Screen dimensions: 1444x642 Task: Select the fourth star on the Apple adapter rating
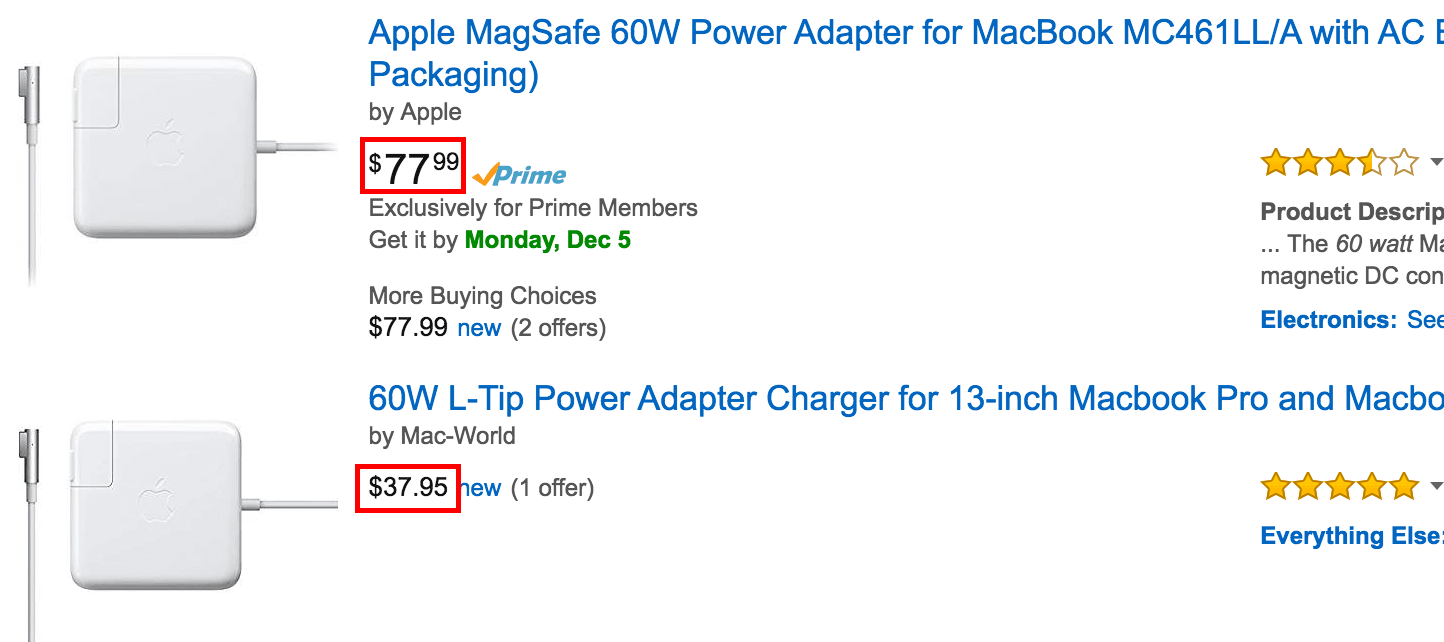(x=1371, y=161)
